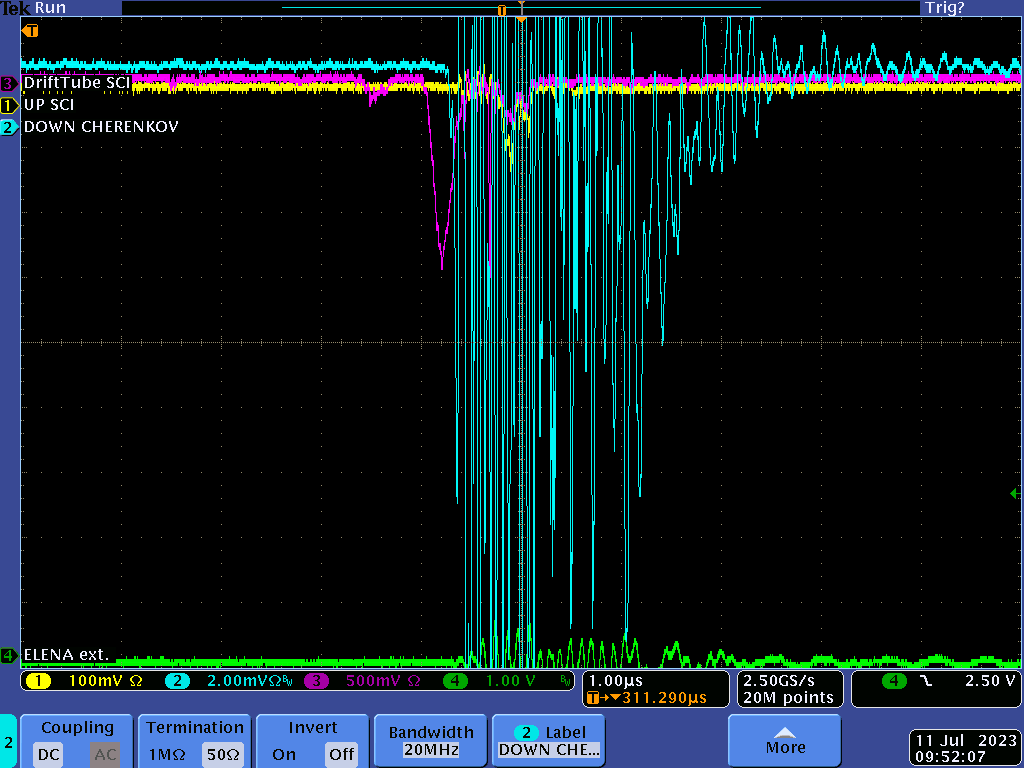Click the channel 1 UP SCI marker
The width and height of the screenshot is (1024, 768).
pos(9,105)
